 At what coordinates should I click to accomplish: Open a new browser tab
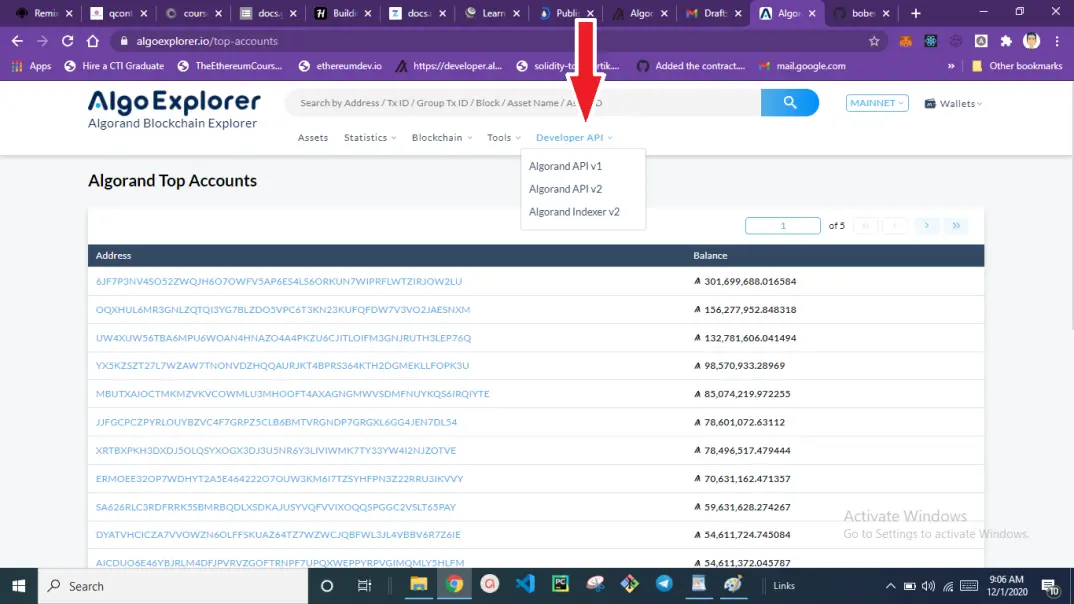pos(916,13)
